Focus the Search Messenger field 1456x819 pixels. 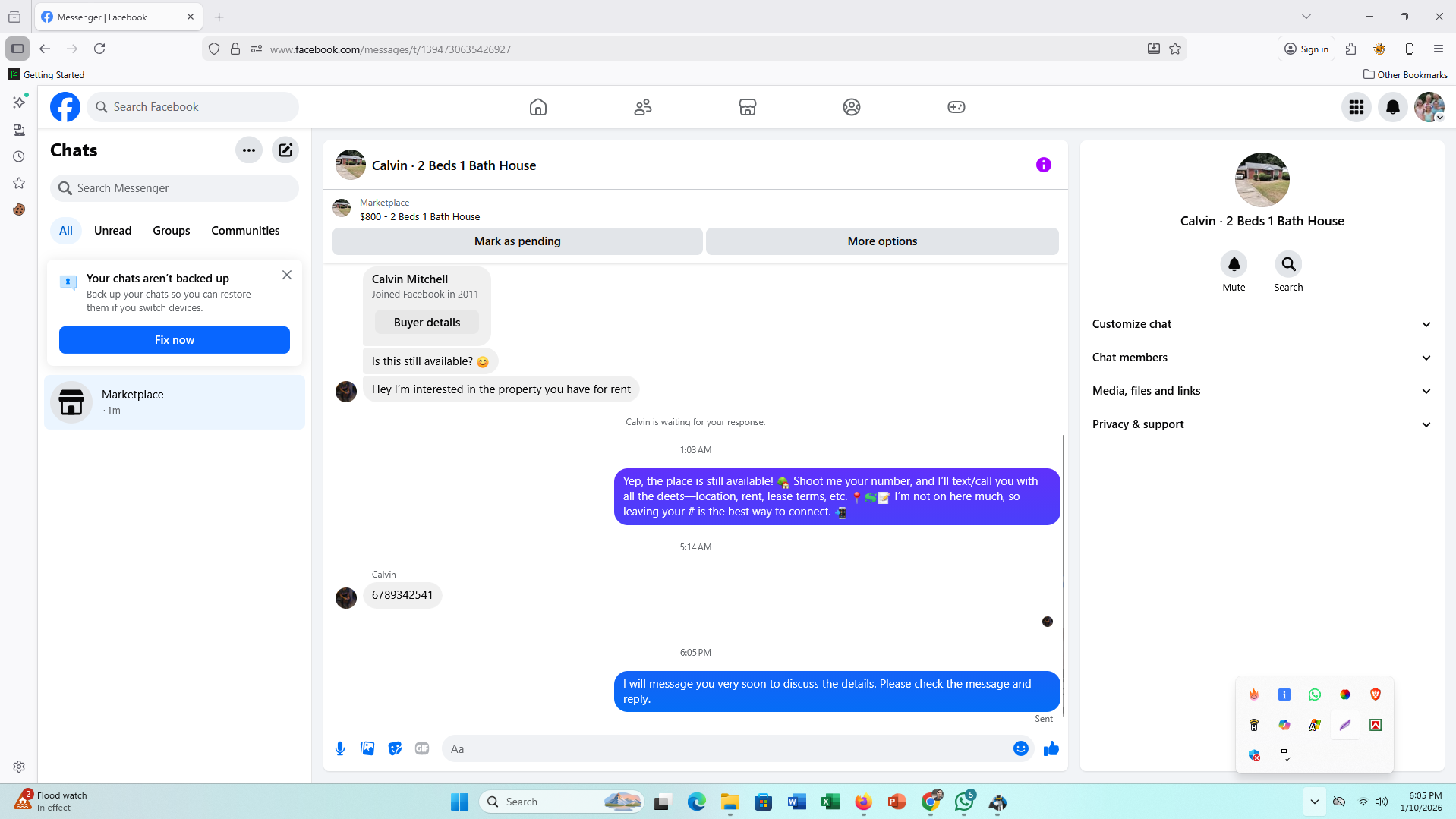point(175,188)
